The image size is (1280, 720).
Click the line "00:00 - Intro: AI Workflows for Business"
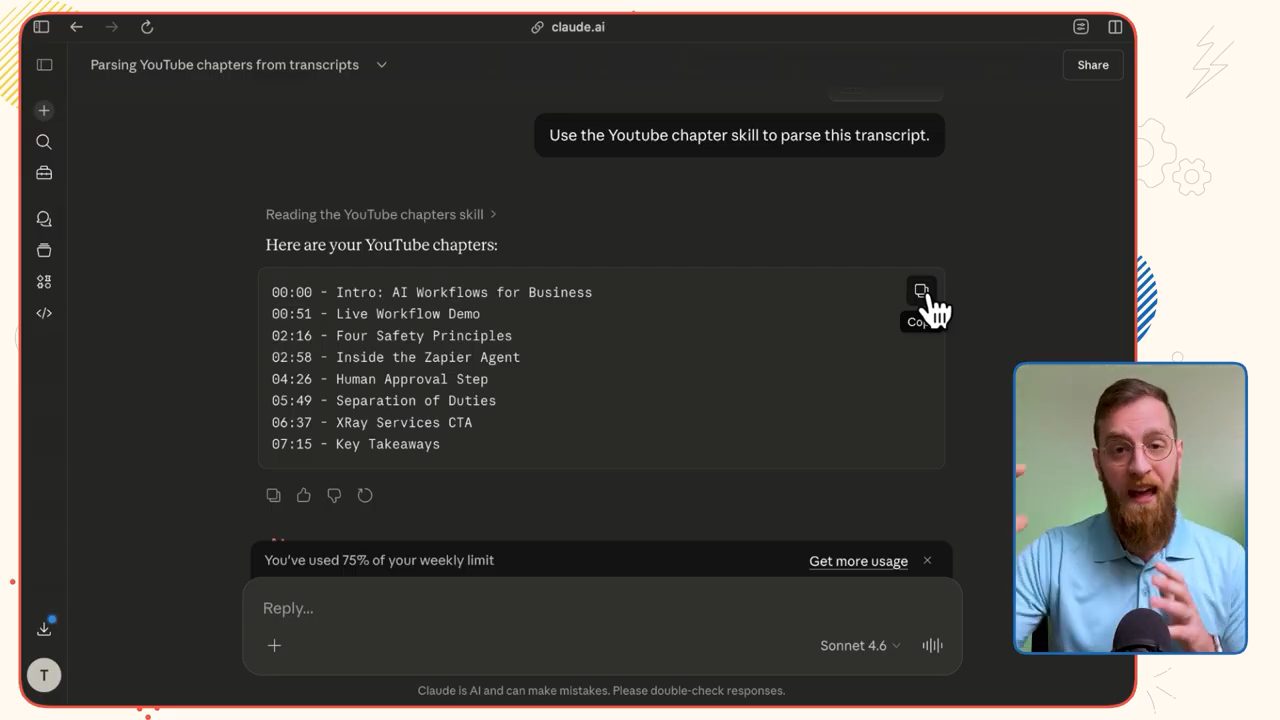[x=432, y=293]
